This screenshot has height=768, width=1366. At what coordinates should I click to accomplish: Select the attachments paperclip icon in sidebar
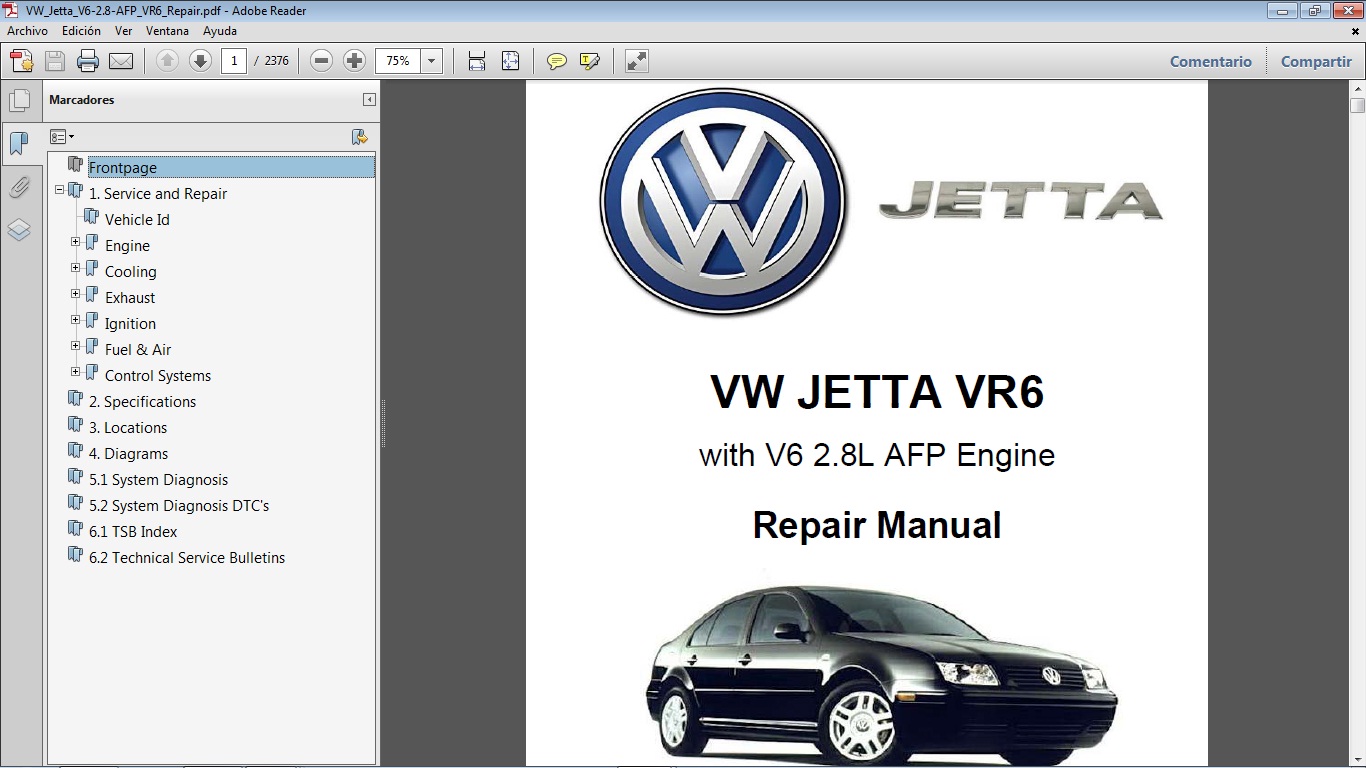[21, 186]
